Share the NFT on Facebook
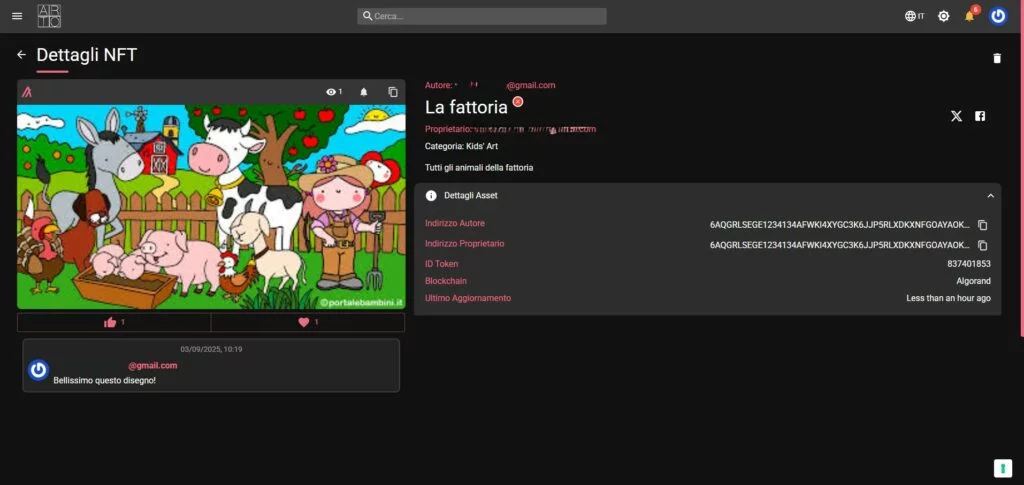The height and width of the screenshot is (485, 1024). pyautogui.click(x=980, y=116)
